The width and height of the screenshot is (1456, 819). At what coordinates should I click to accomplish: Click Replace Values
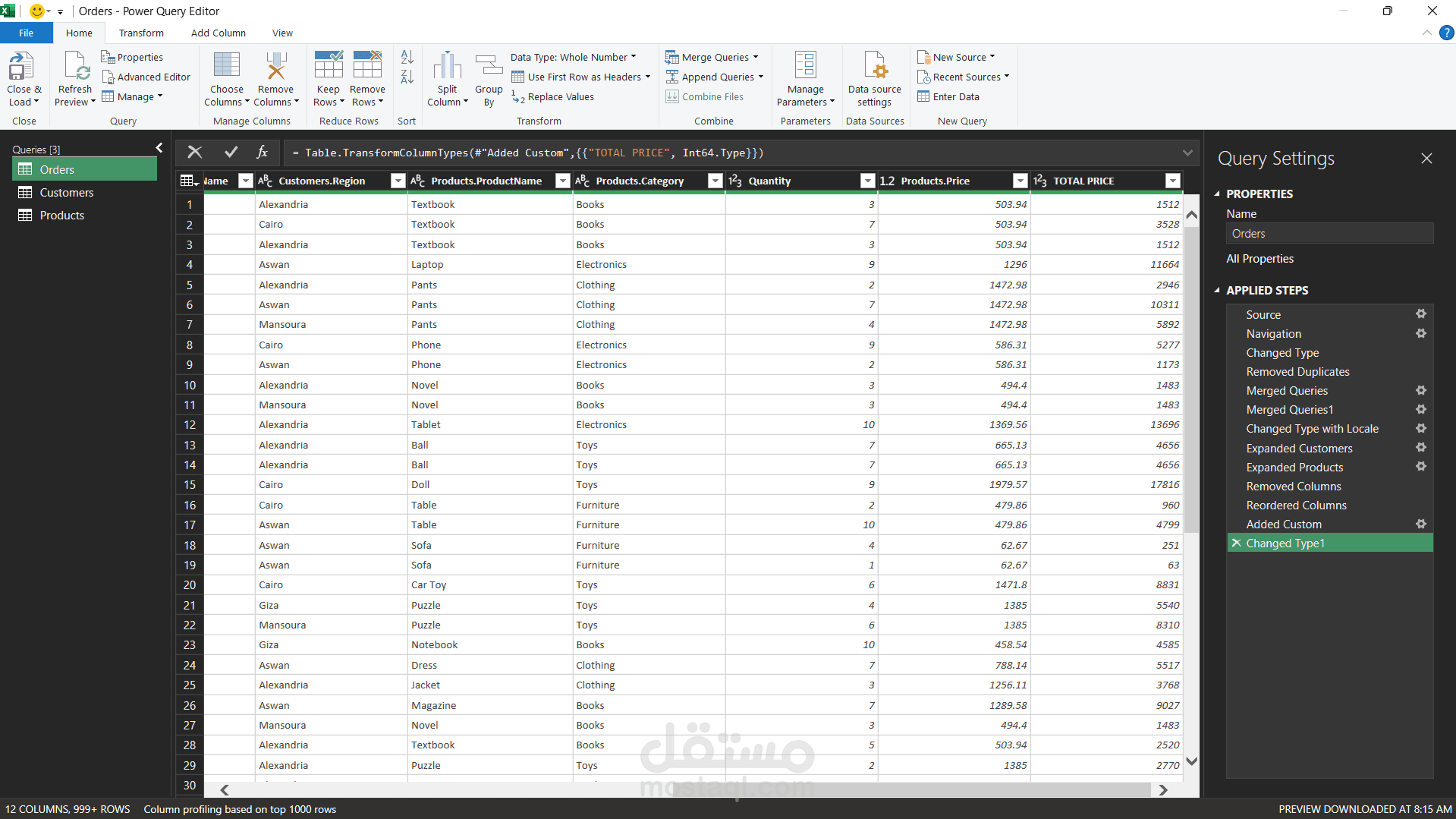552,96
